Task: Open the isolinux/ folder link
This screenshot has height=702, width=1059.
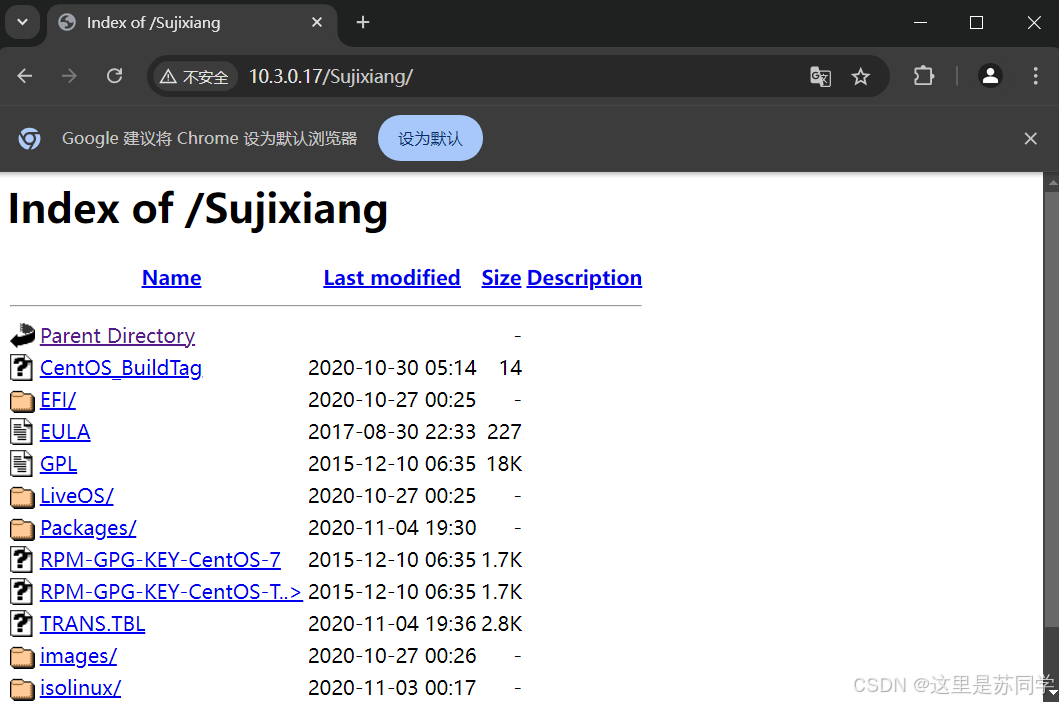Action: (x=80, y=688)
